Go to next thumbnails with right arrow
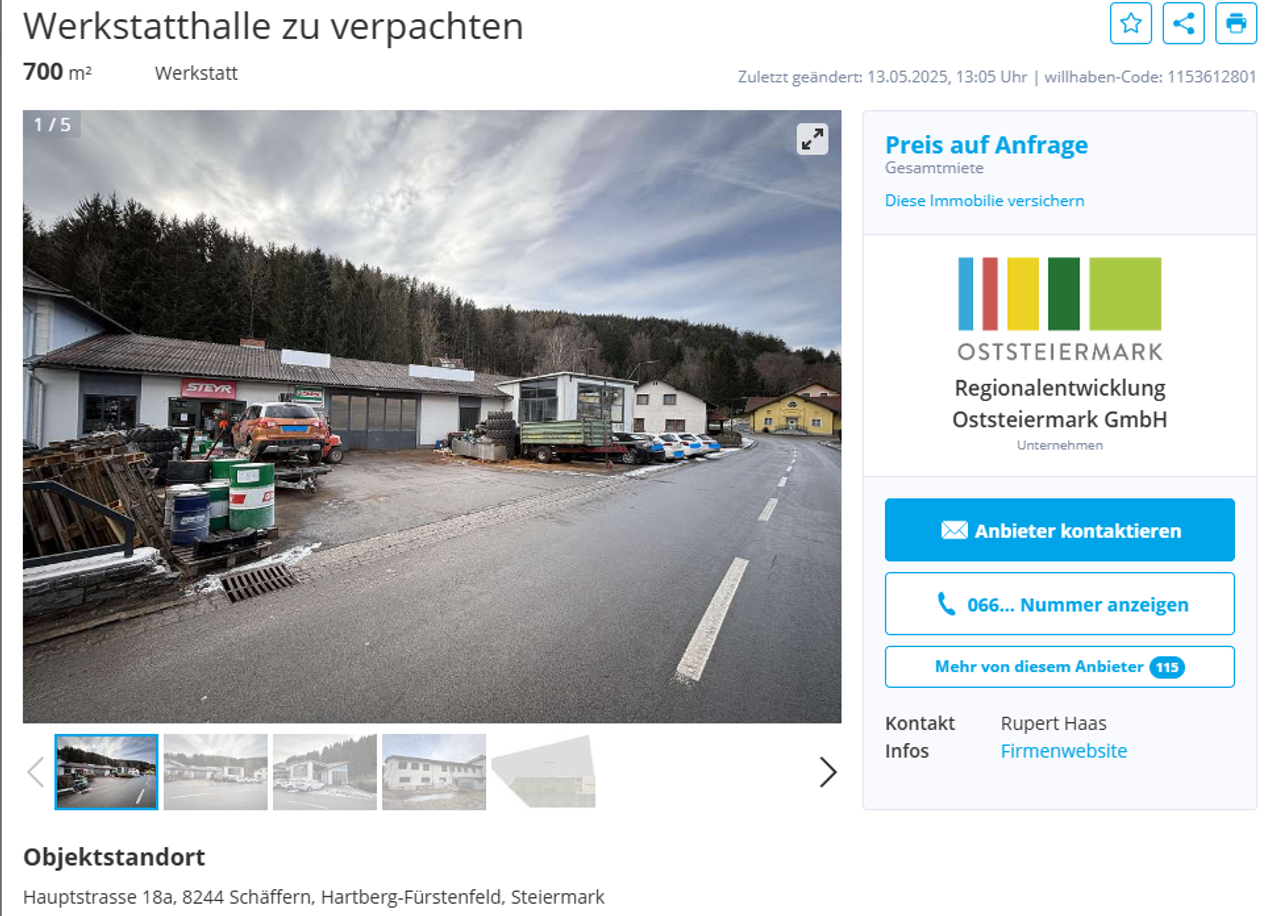The image size is (1278, 916). [x=828, y=772]
